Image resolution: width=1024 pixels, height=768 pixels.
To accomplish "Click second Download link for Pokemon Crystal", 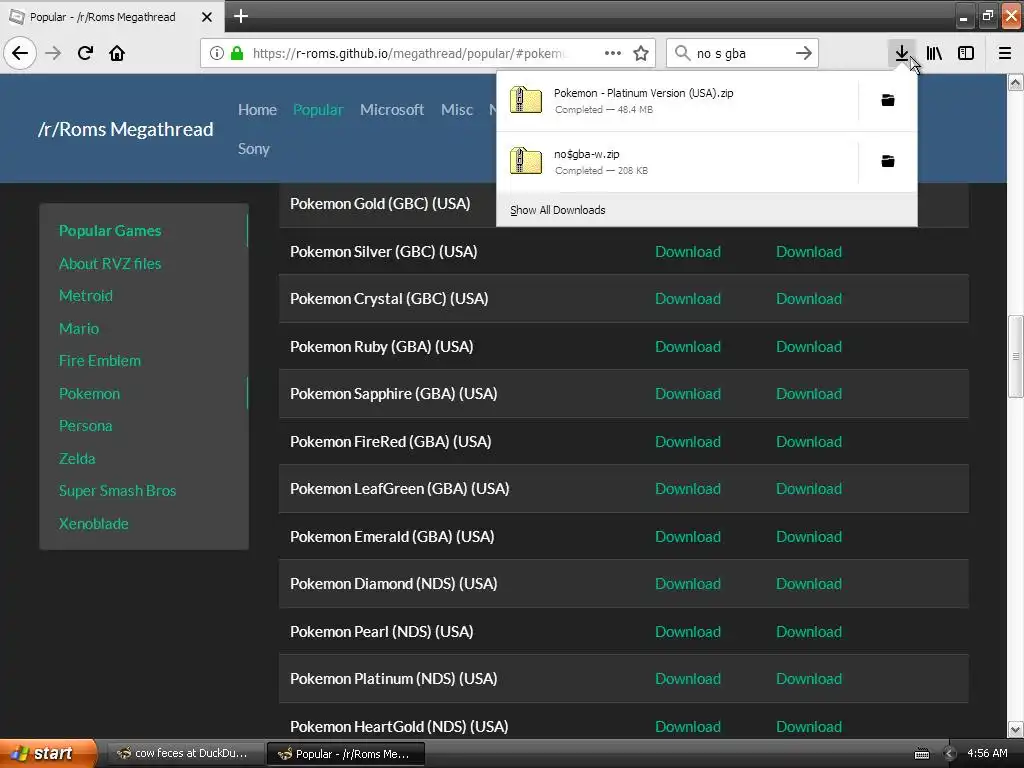I will pyautogui.click(x=808, y=298).
